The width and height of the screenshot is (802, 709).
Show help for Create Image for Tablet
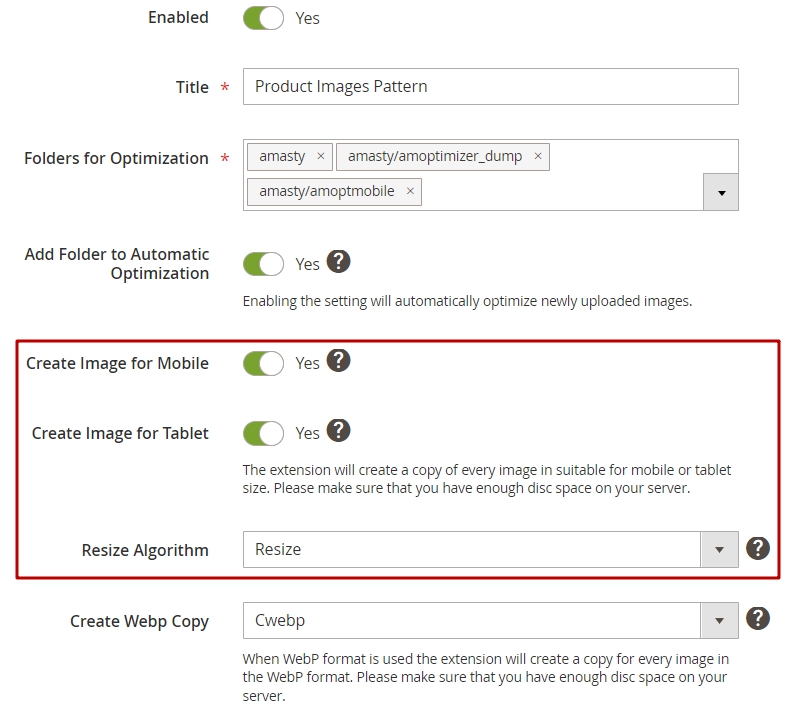(x=338, y=431)
